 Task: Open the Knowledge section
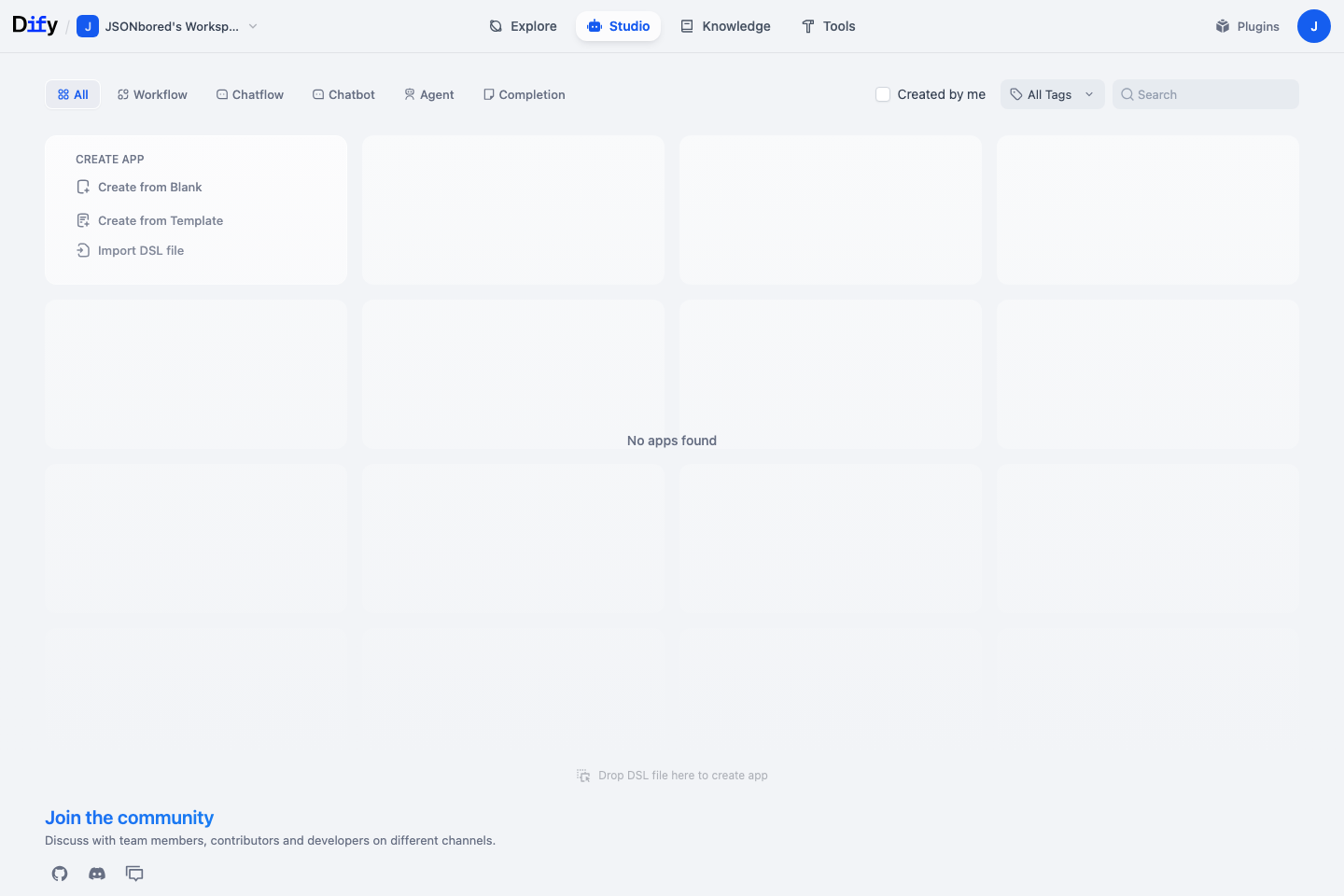click(x=725, y=26)
